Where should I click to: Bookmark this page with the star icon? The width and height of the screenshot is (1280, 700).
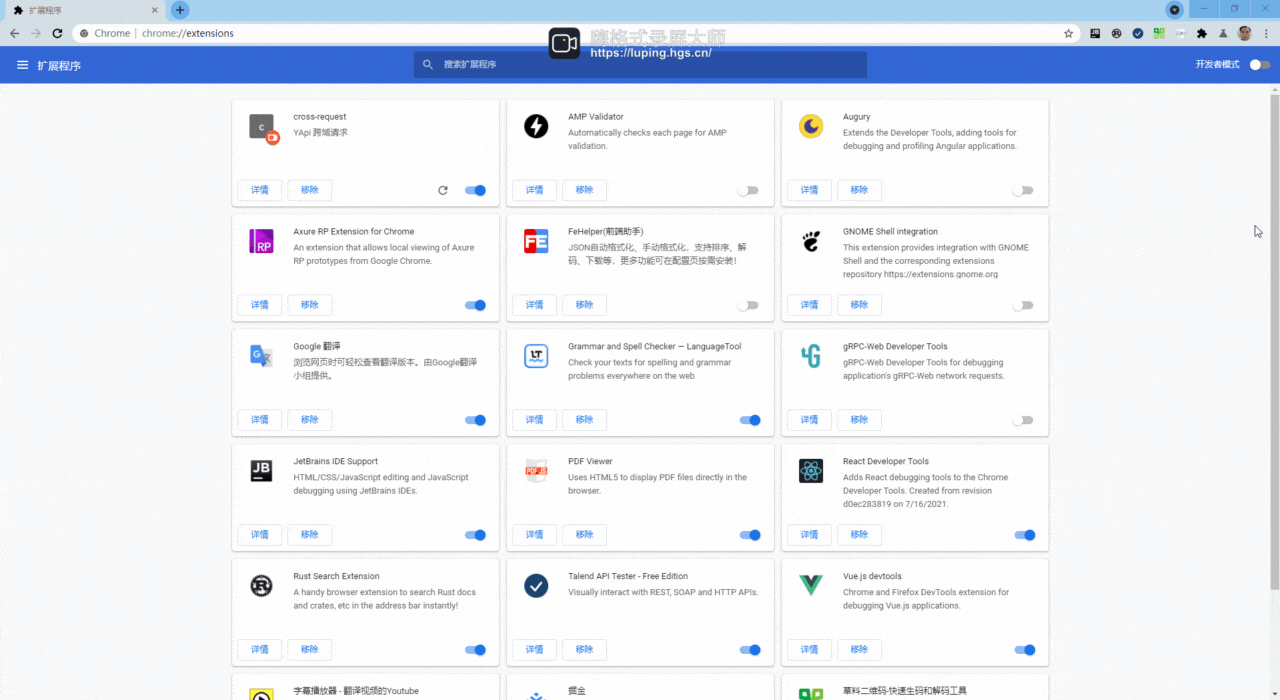(x=1068, y=33)
